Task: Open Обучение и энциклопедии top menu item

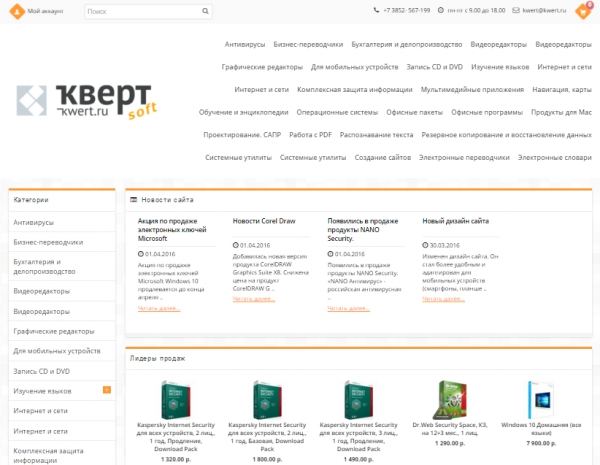Action: pyautogui.click(x=243, y=112)
